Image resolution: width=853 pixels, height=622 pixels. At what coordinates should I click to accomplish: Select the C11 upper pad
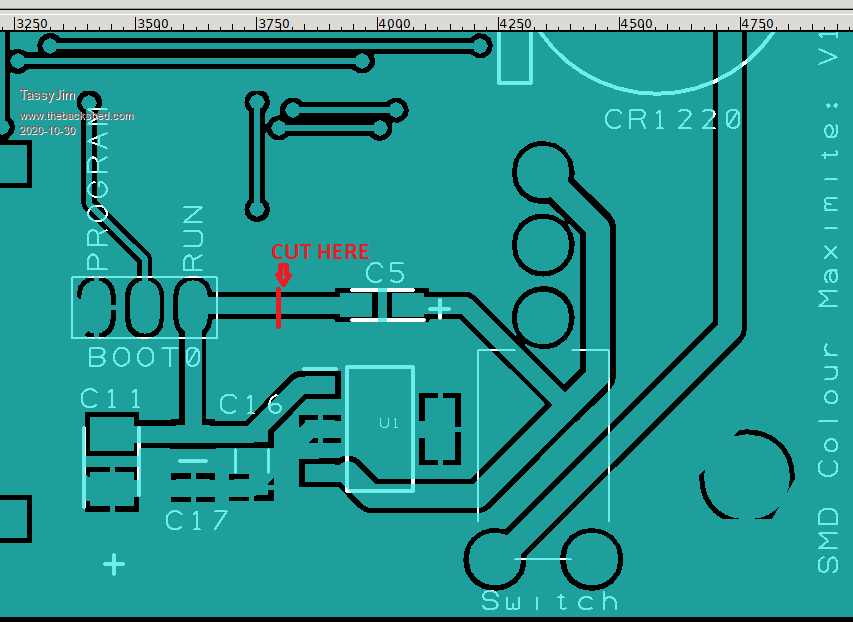tap(111, 434)
